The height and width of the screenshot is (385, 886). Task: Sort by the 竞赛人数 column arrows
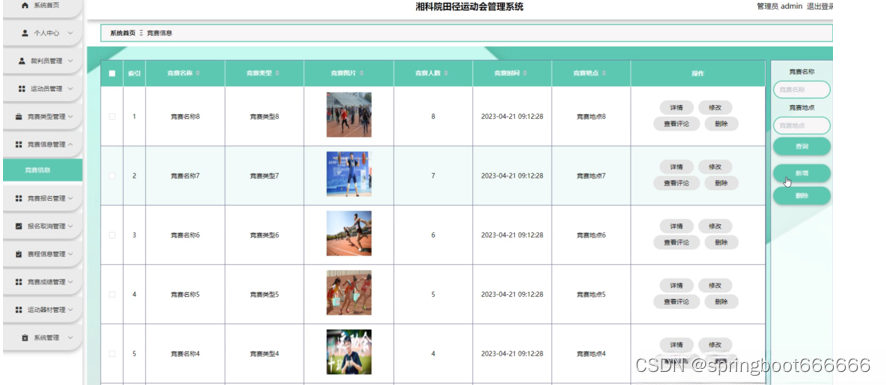[446, 73]
